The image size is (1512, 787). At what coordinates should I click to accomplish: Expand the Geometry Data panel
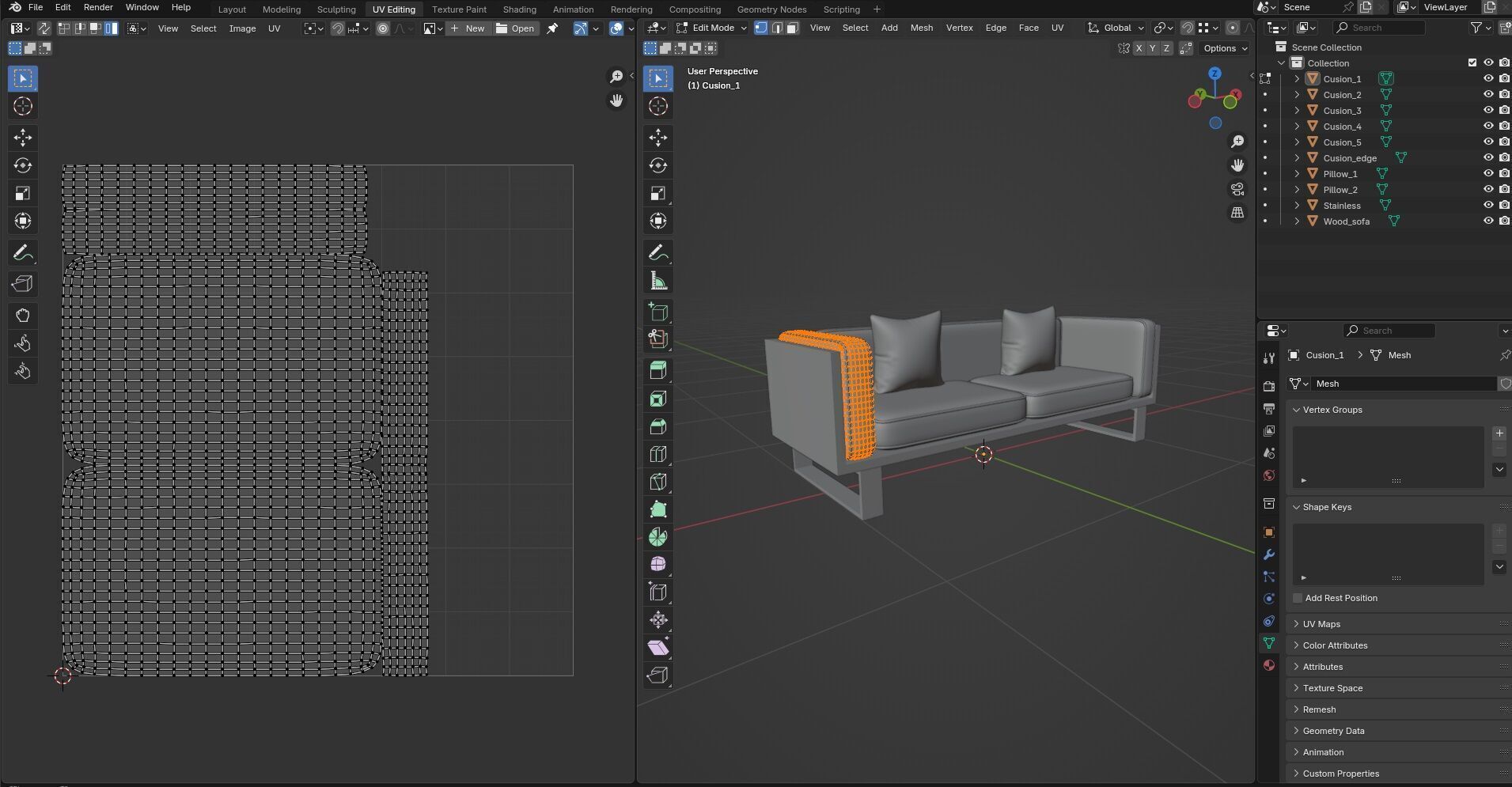1333,731
